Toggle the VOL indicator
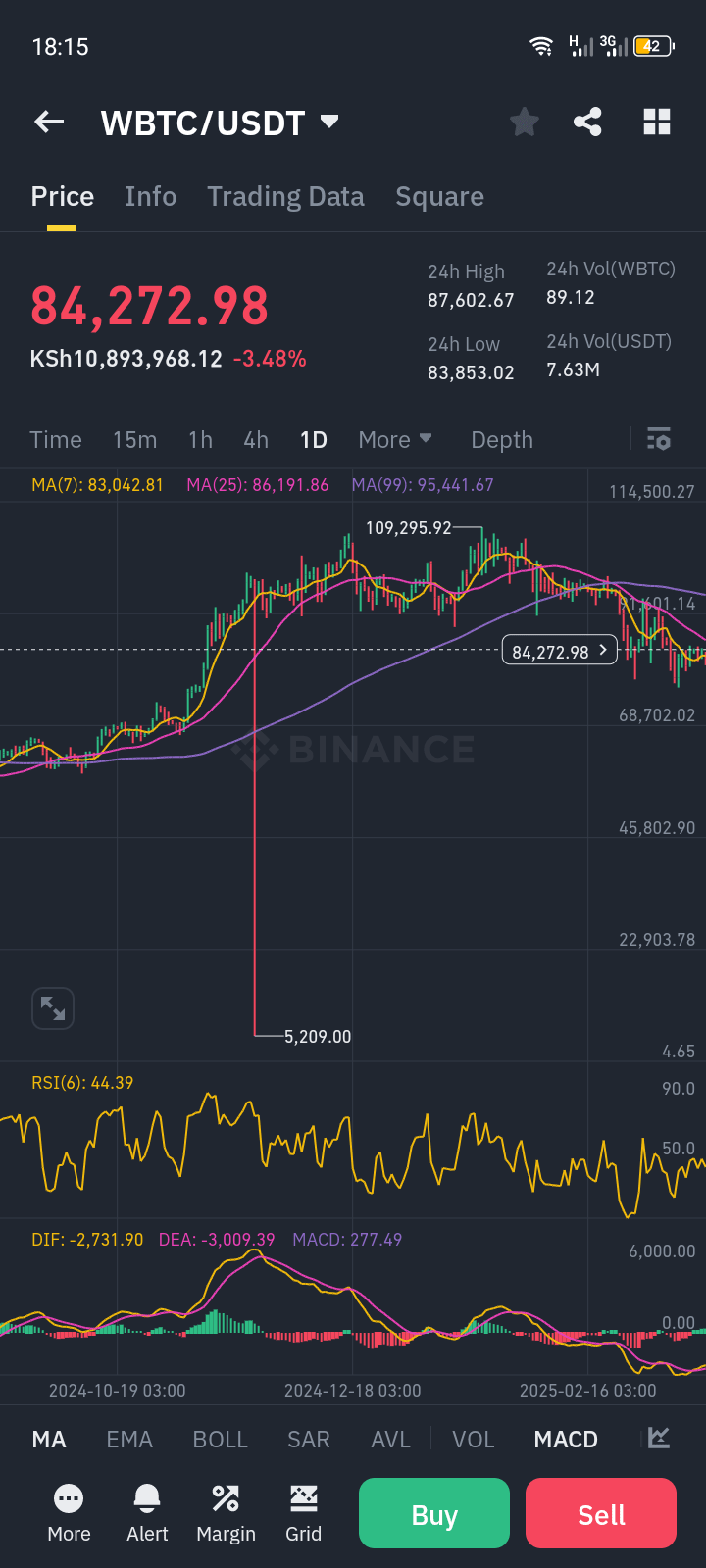This screenshot has width=706, height=1568. 474,1438
